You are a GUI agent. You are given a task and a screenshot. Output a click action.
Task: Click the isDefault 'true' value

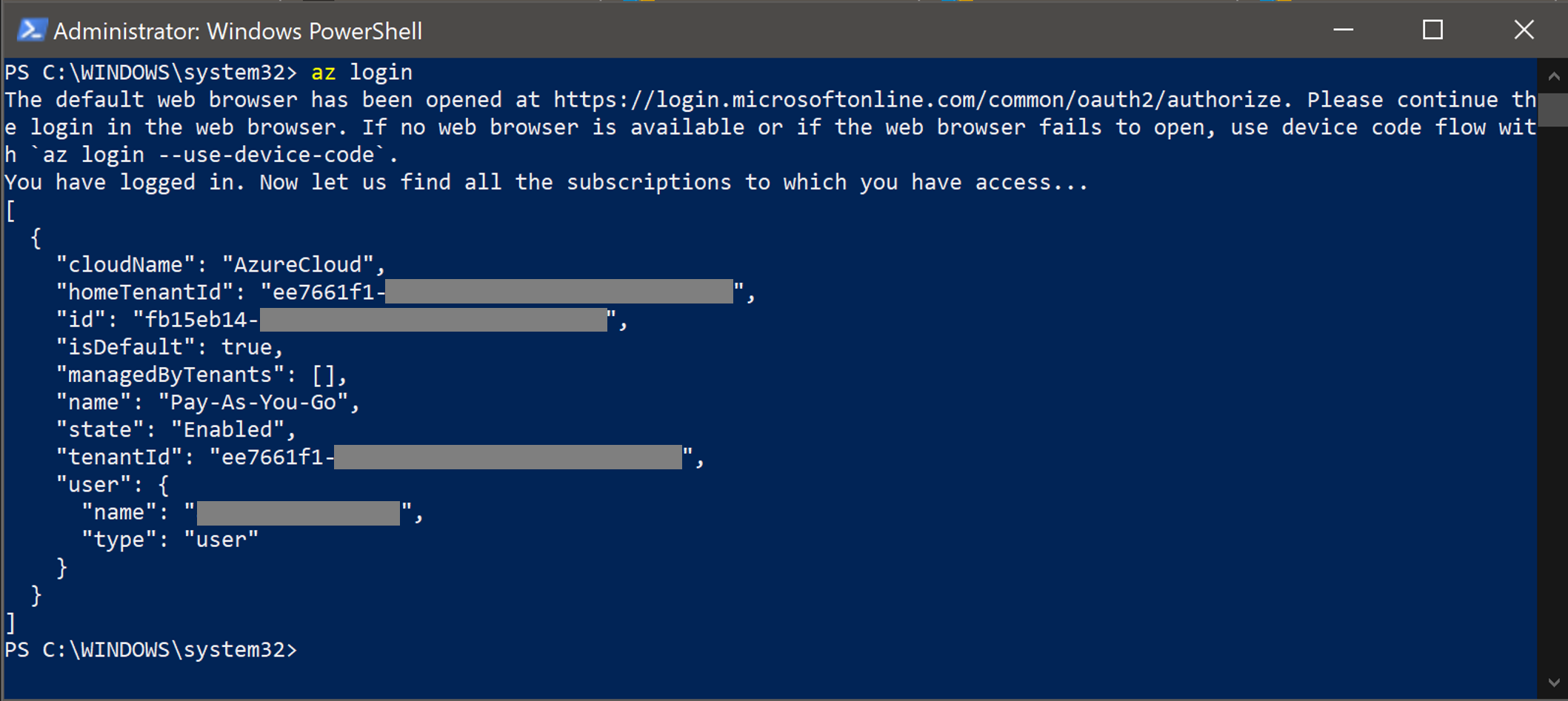(x=247, y=347)
